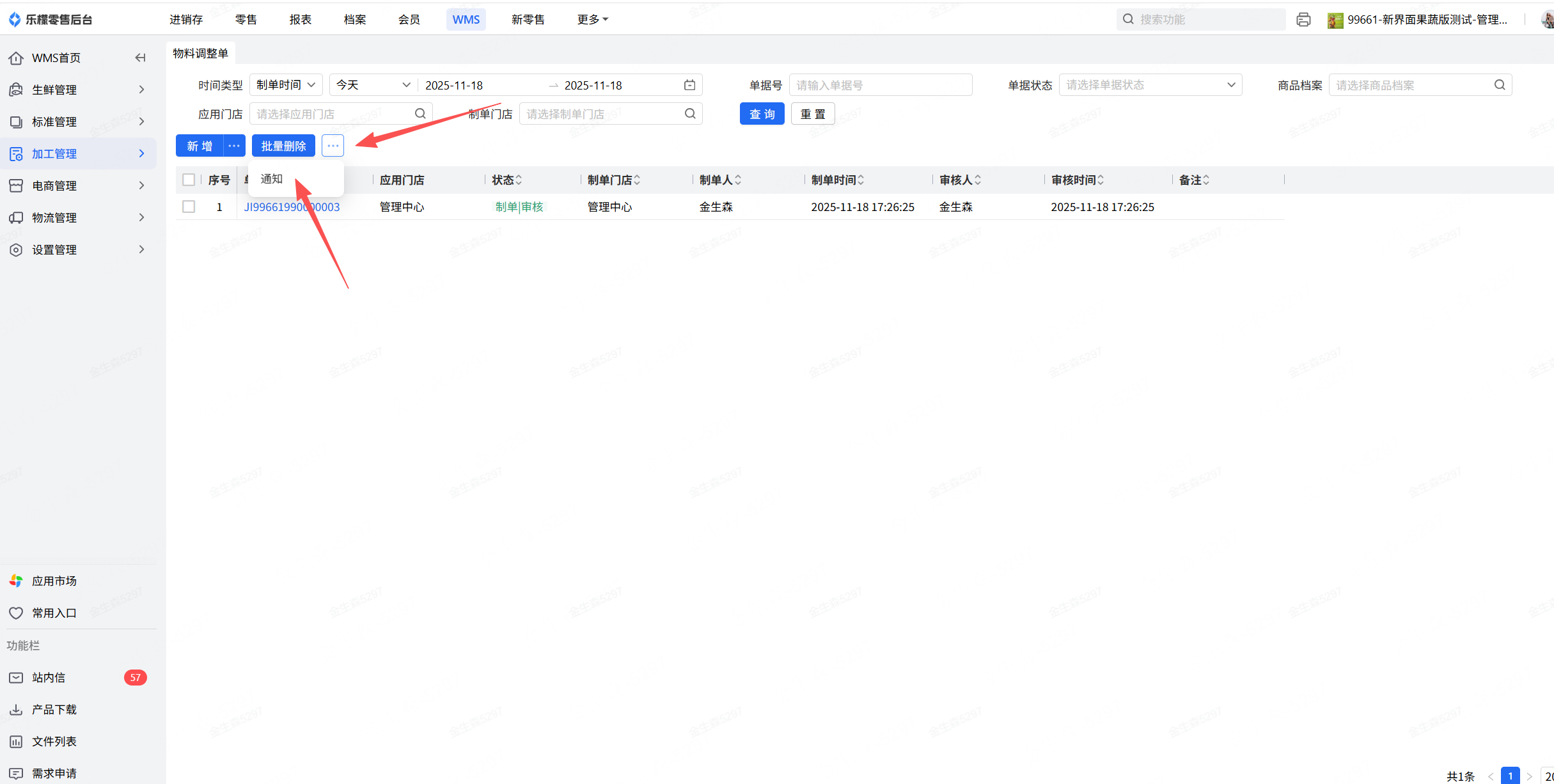This screenshot has width=1554, height=784.
Task: Open the 单据状态 status dropdown
Action: [1150, 85]
